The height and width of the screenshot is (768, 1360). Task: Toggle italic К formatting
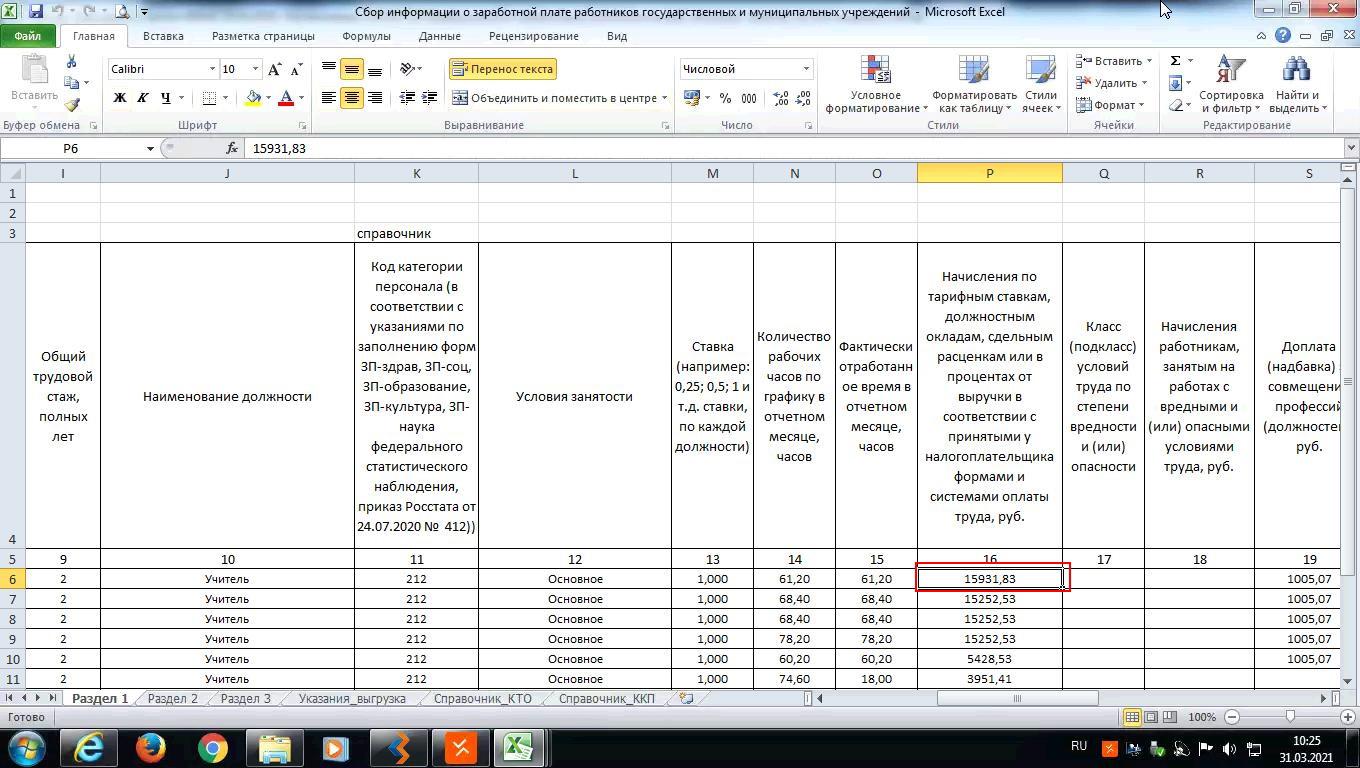[x=142, y=98]
